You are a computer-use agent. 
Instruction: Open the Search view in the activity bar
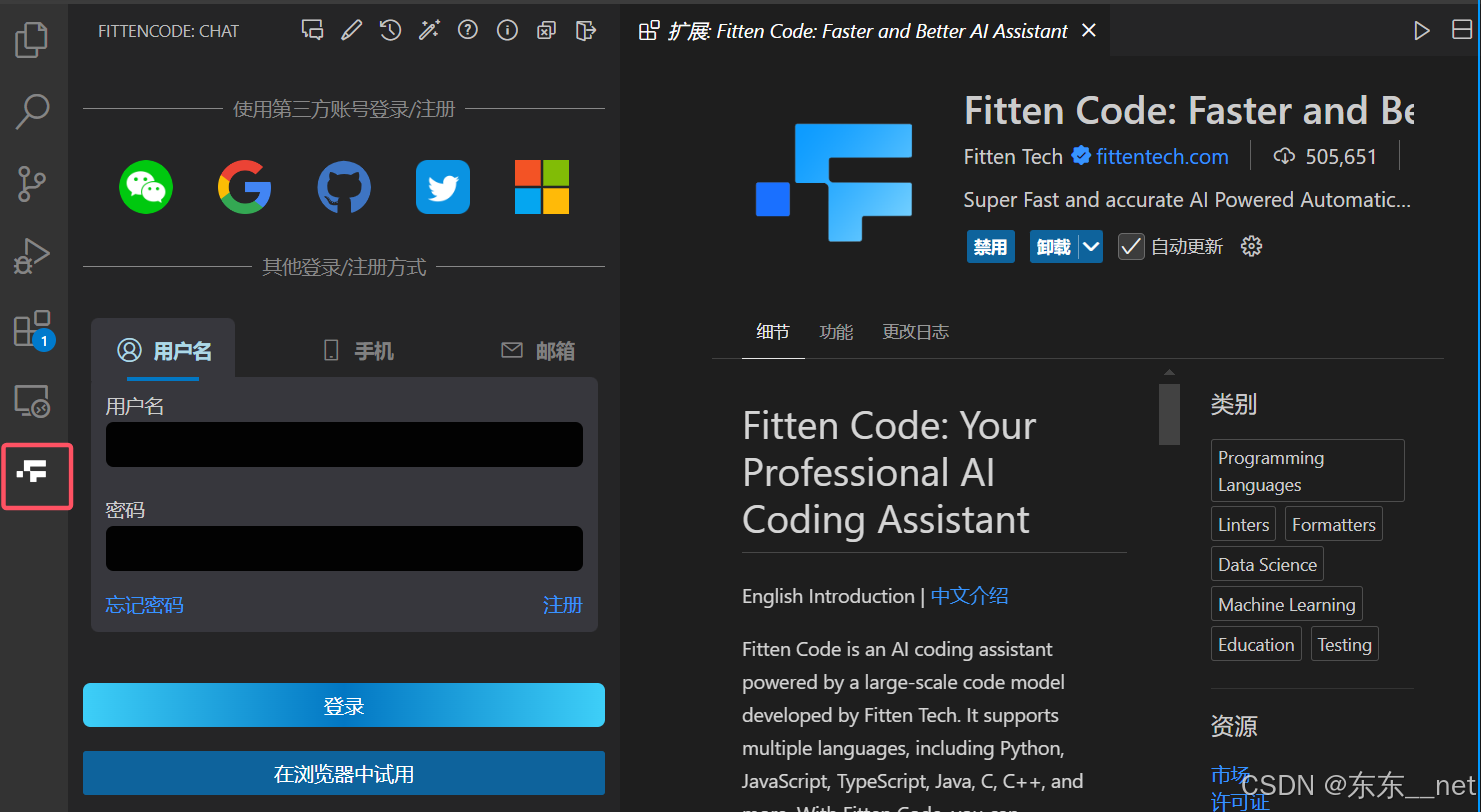coord(32,111)
